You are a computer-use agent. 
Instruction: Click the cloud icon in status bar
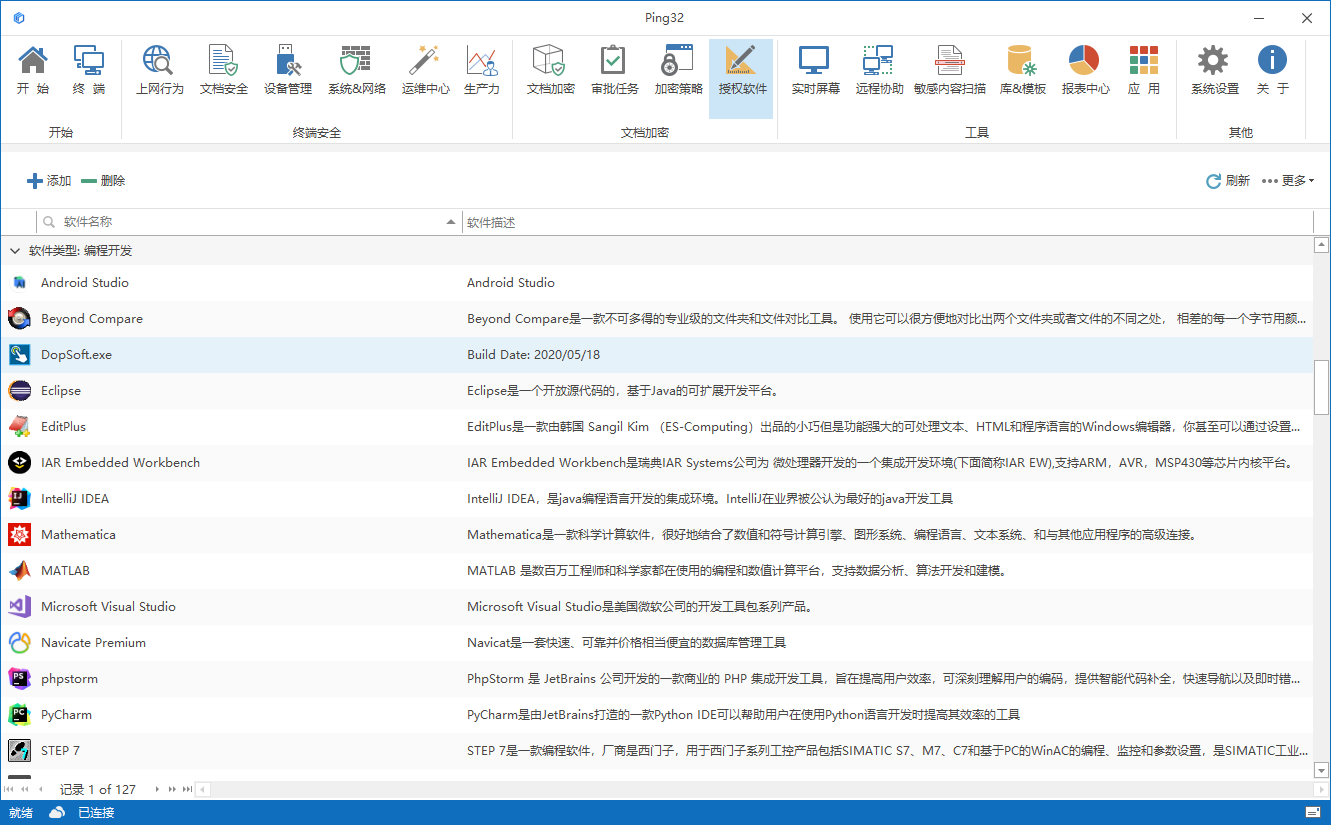(57, 812)
